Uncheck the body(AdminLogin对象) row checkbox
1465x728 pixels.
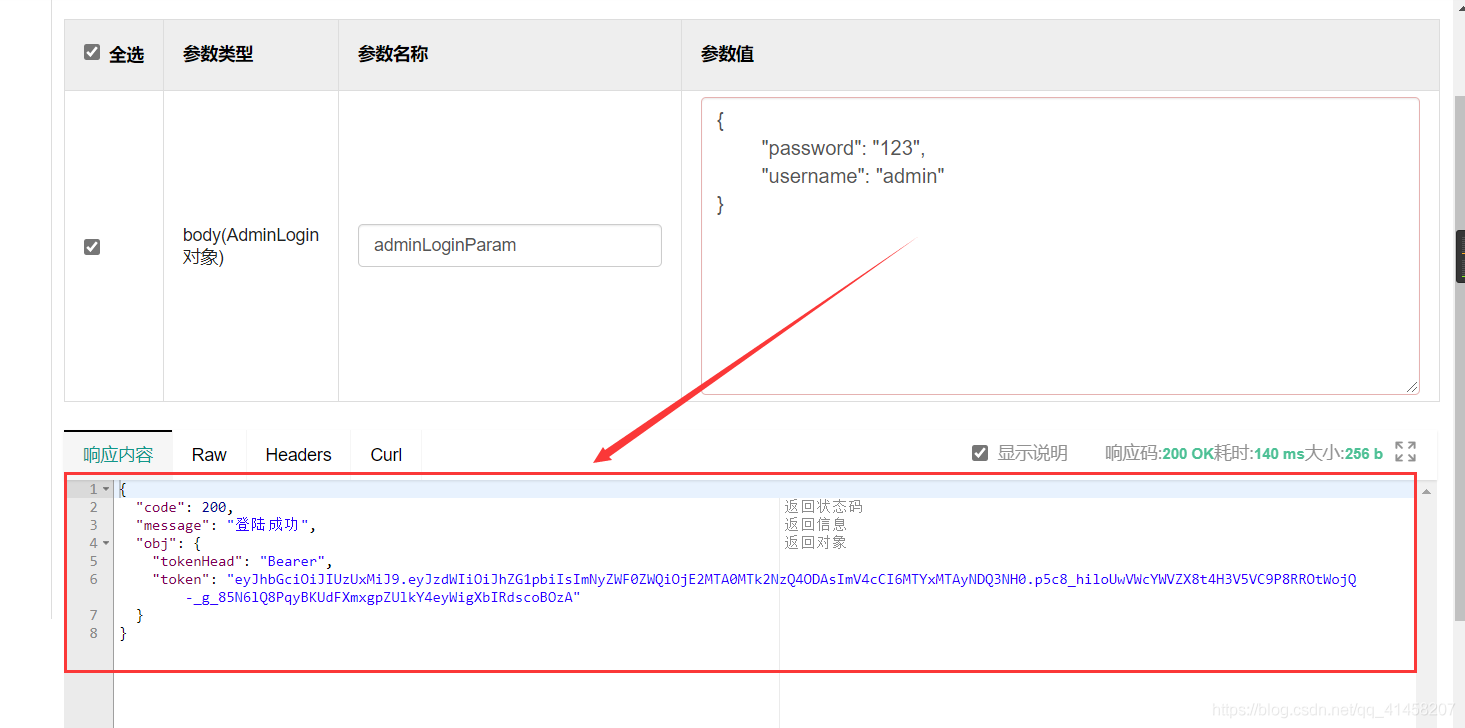(x=92, y=246)
